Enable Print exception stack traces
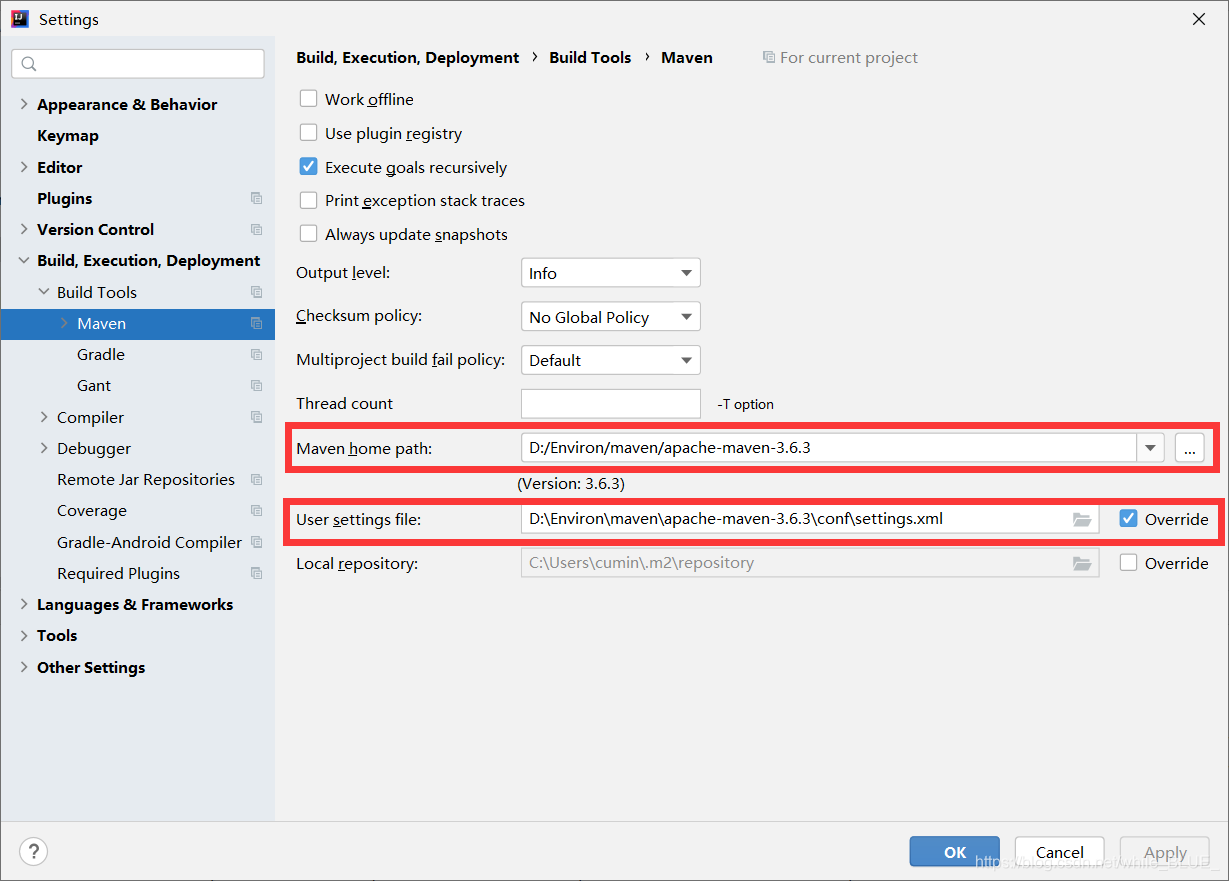The height and width of the screenshot is (881, 1229). 309,201
